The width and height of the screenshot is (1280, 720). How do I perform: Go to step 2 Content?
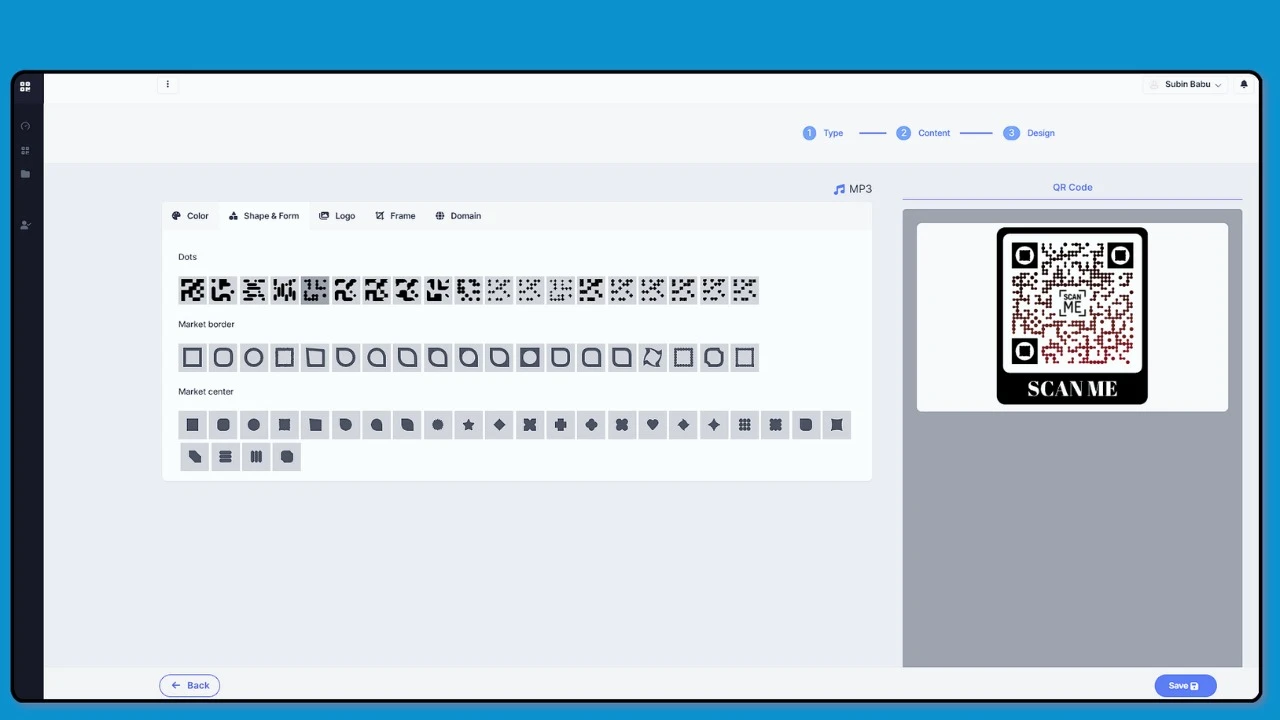(x=923, y=133)
